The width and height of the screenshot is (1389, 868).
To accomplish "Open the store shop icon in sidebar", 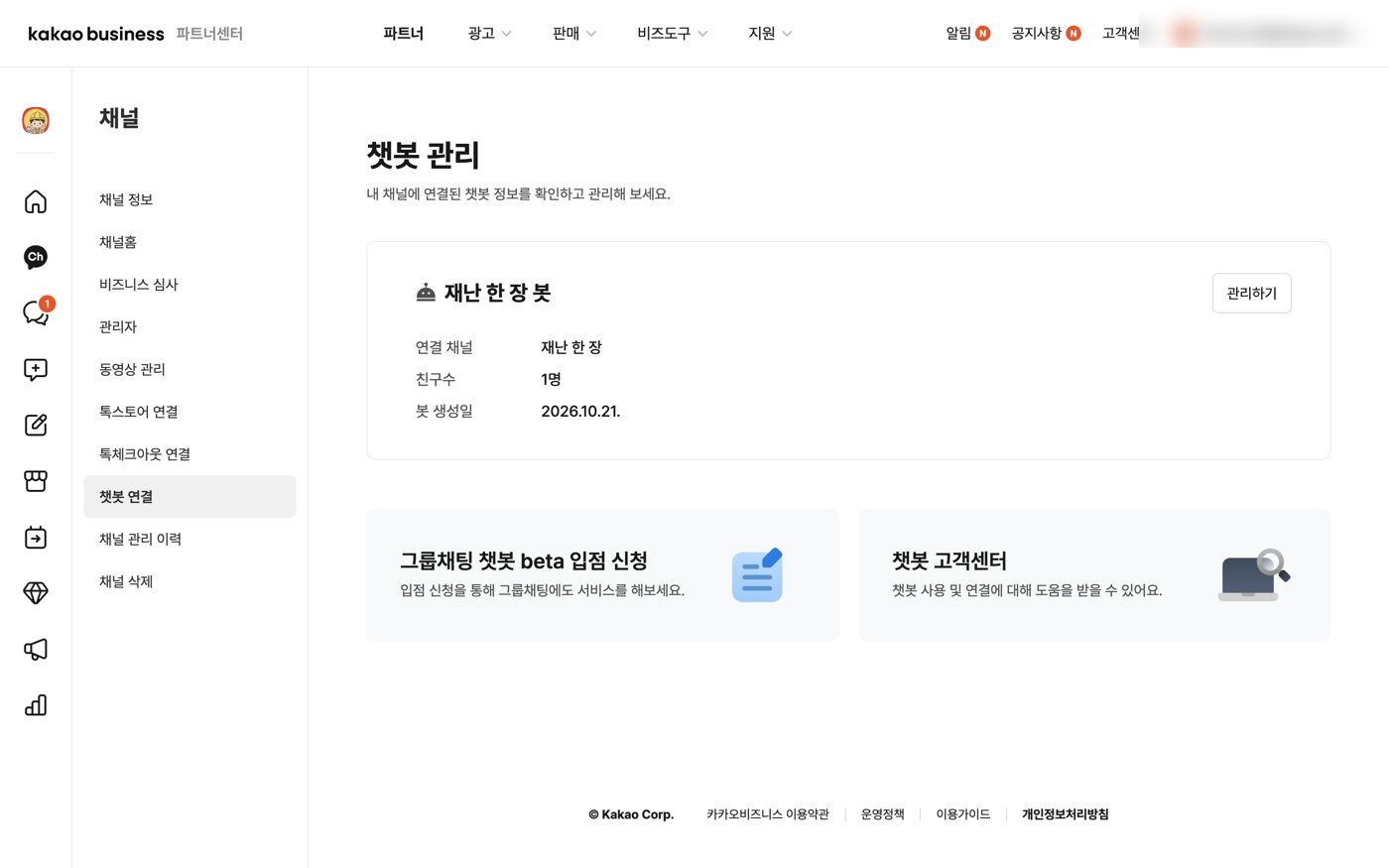I will [36, 481].
